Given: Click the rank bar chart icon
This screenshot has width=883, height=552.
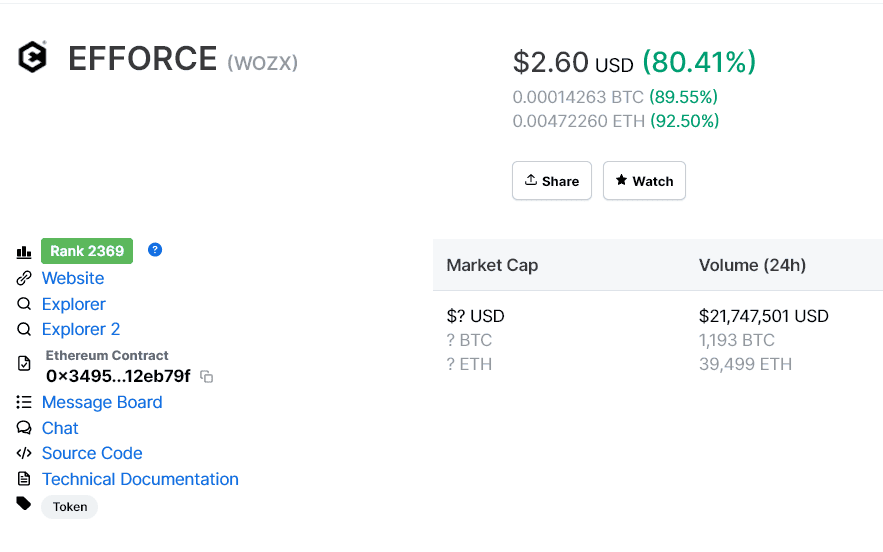Looking at the screenshot, I should click(x=24, y=252).
